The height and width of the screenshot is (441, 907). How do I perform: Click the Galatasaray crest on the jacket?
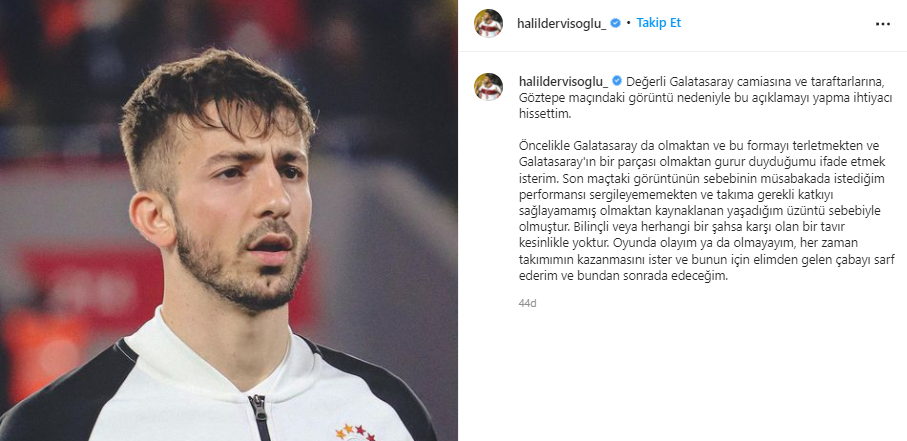click(x=355, y=432)
